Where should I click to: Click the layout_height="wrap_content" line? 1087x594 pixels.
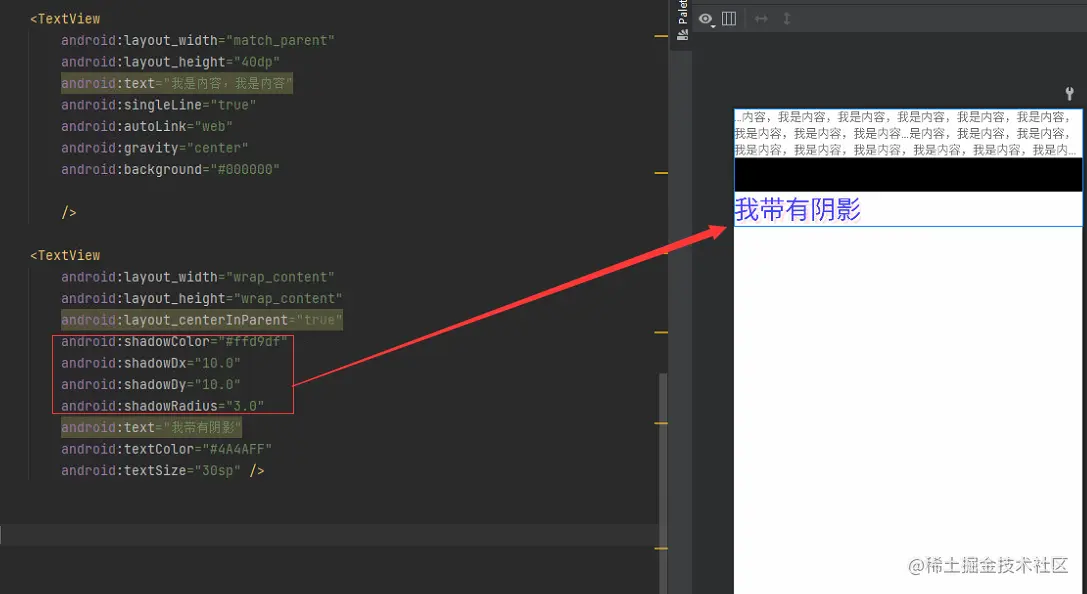[x=202, y=298]
